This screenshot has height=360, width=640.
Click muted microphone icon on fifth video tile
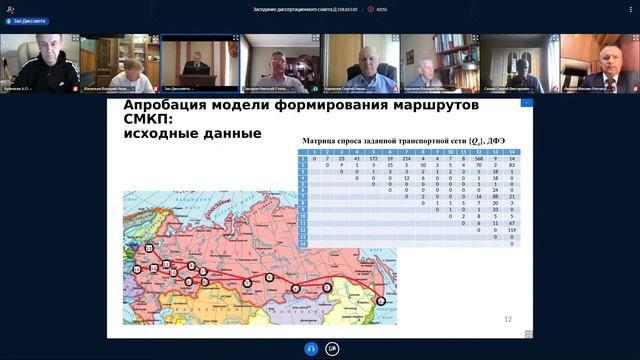pyautogui.click(x=395, y=89)
